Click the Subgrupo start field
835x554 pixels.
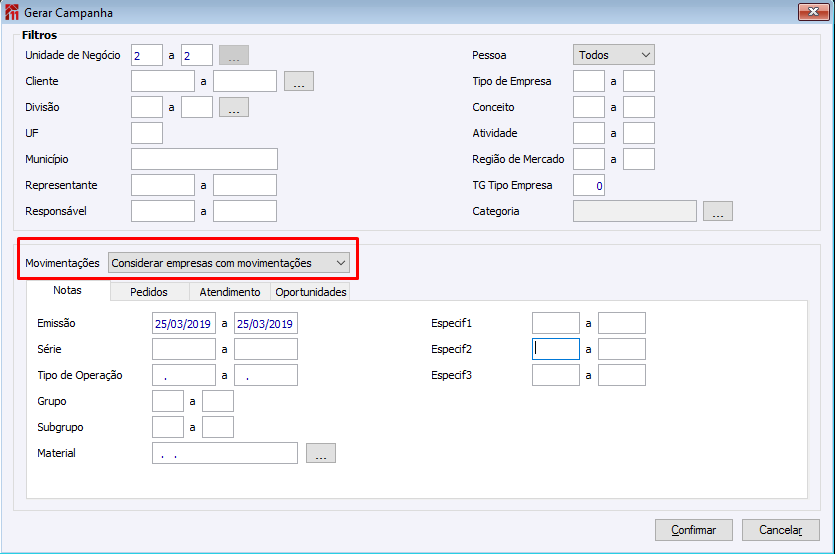pyautogui.click(x=168, y=427)
